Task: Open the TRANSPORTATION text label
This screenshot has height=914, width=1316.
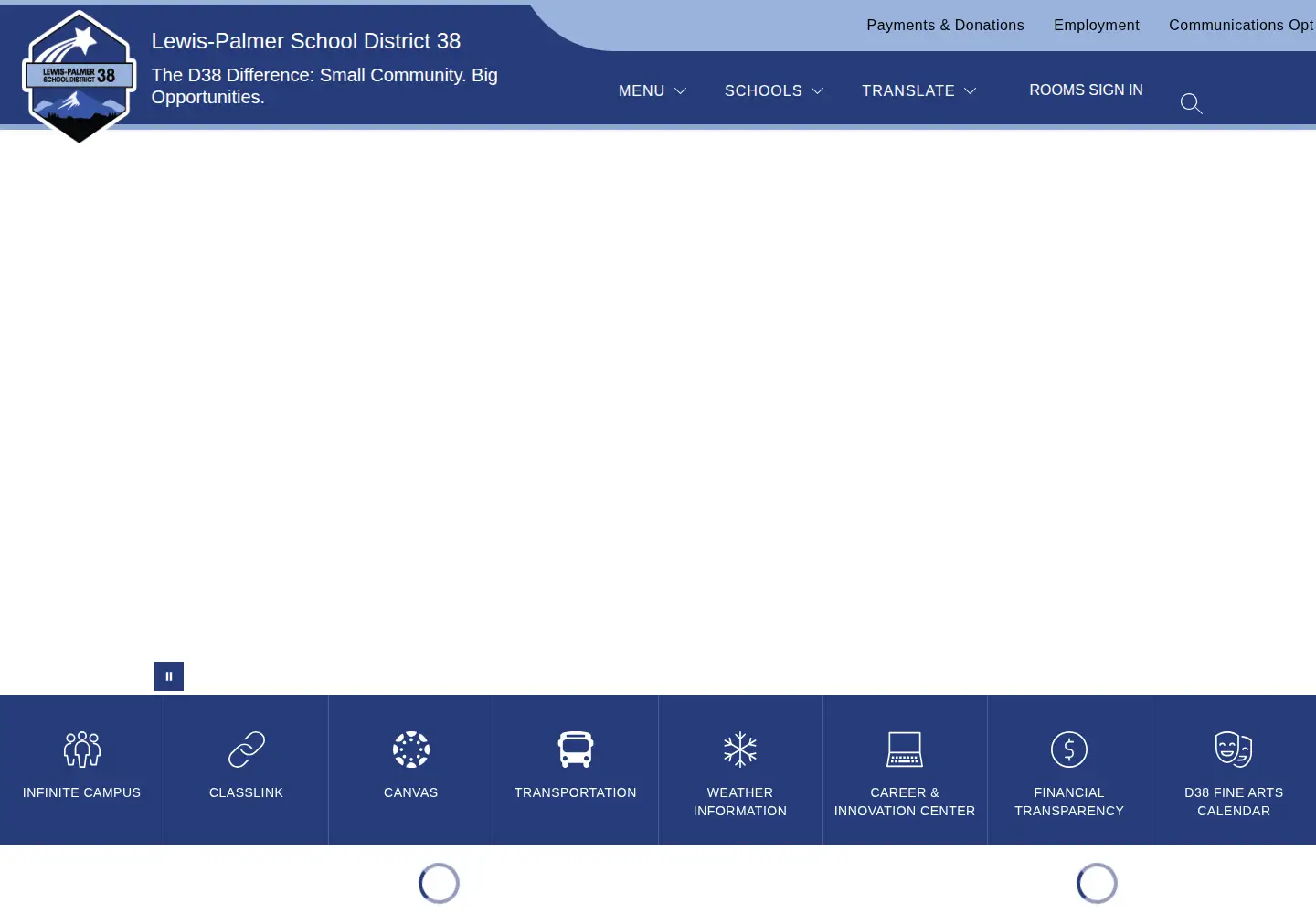Action: [576, 792]
